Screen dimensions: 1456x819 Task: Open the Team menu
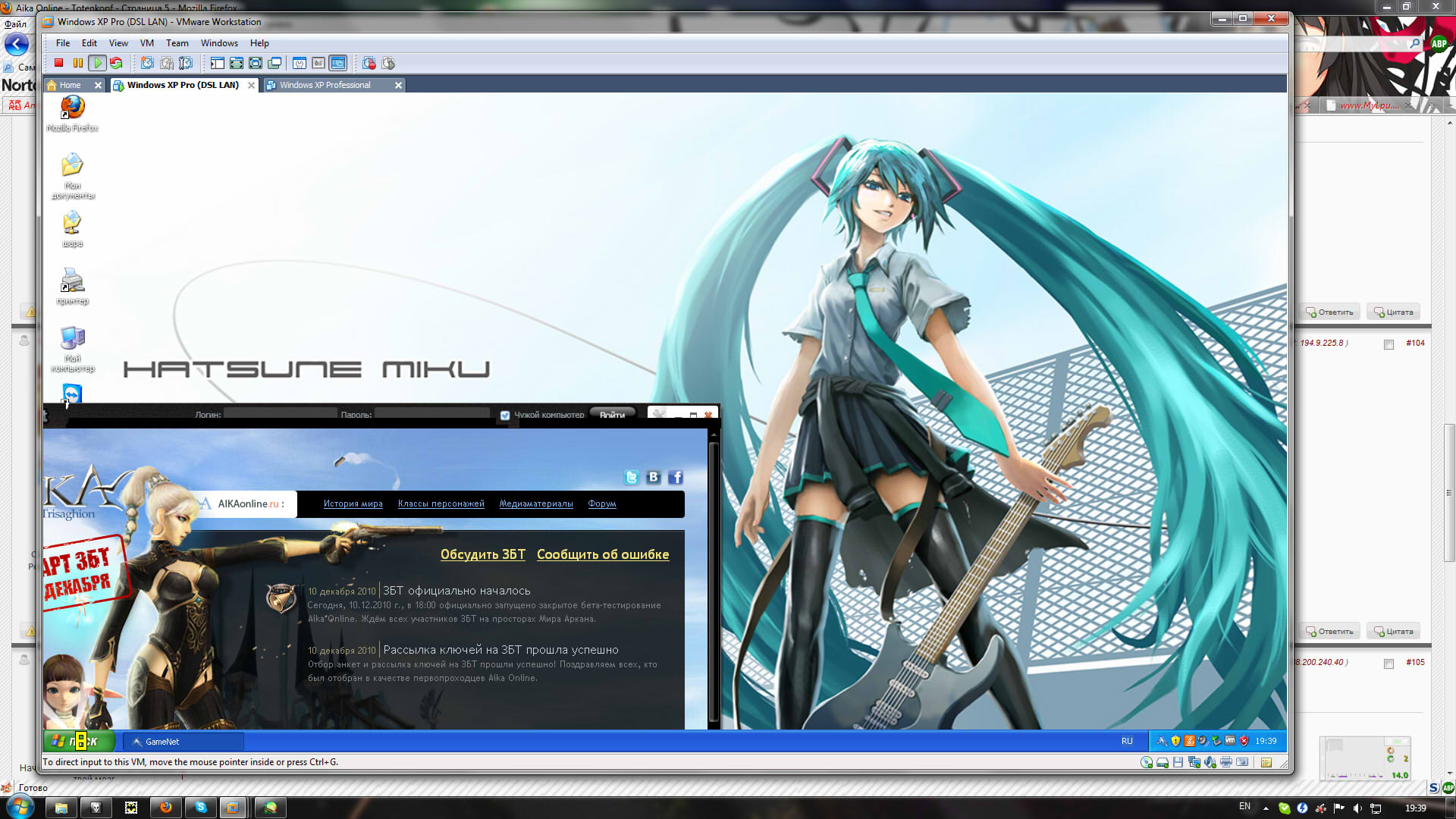coord(177,43)
